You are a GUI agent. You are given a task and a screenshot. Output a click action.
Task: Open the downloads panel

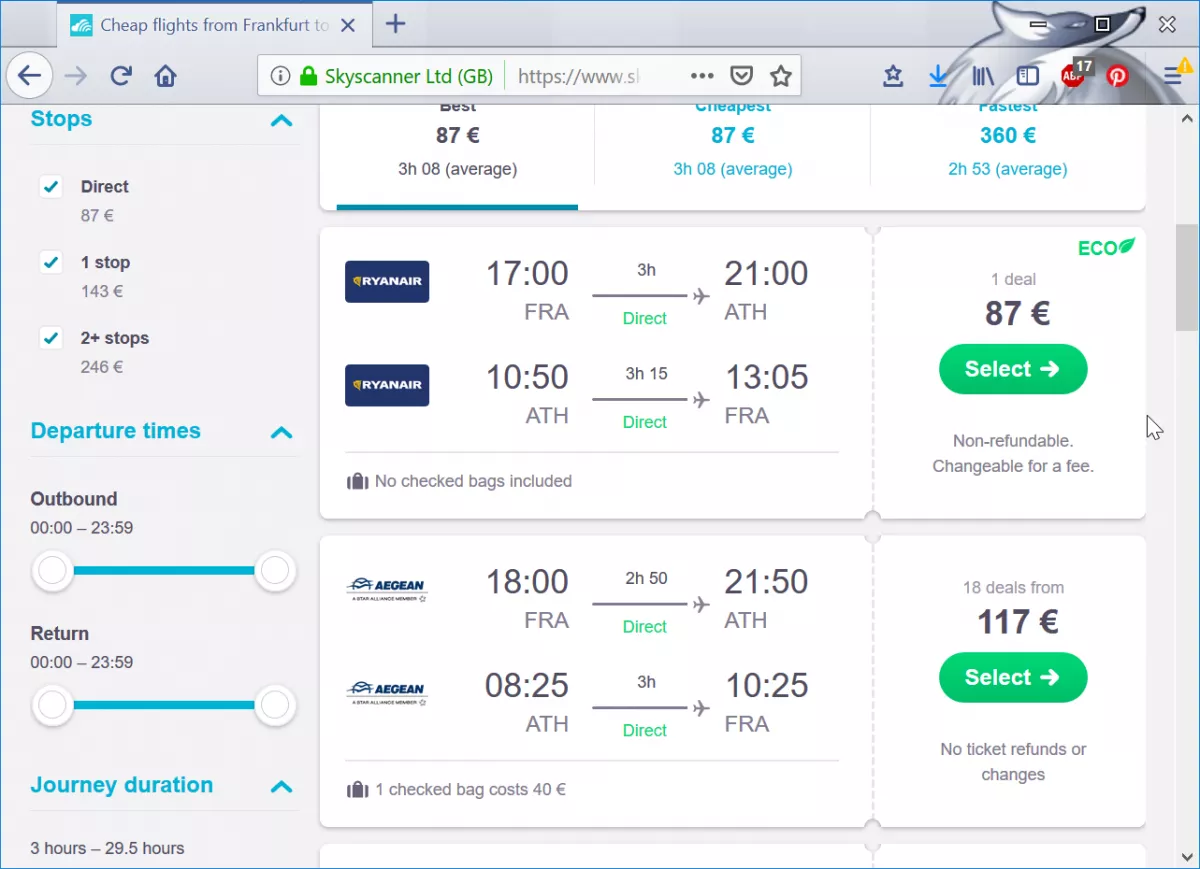click(938, 76)
